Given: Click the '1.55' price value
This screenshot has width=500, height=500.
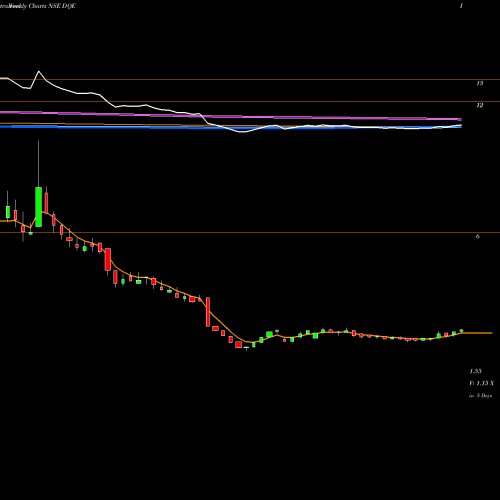Looking at the screenshot, I should pos(475,371).
